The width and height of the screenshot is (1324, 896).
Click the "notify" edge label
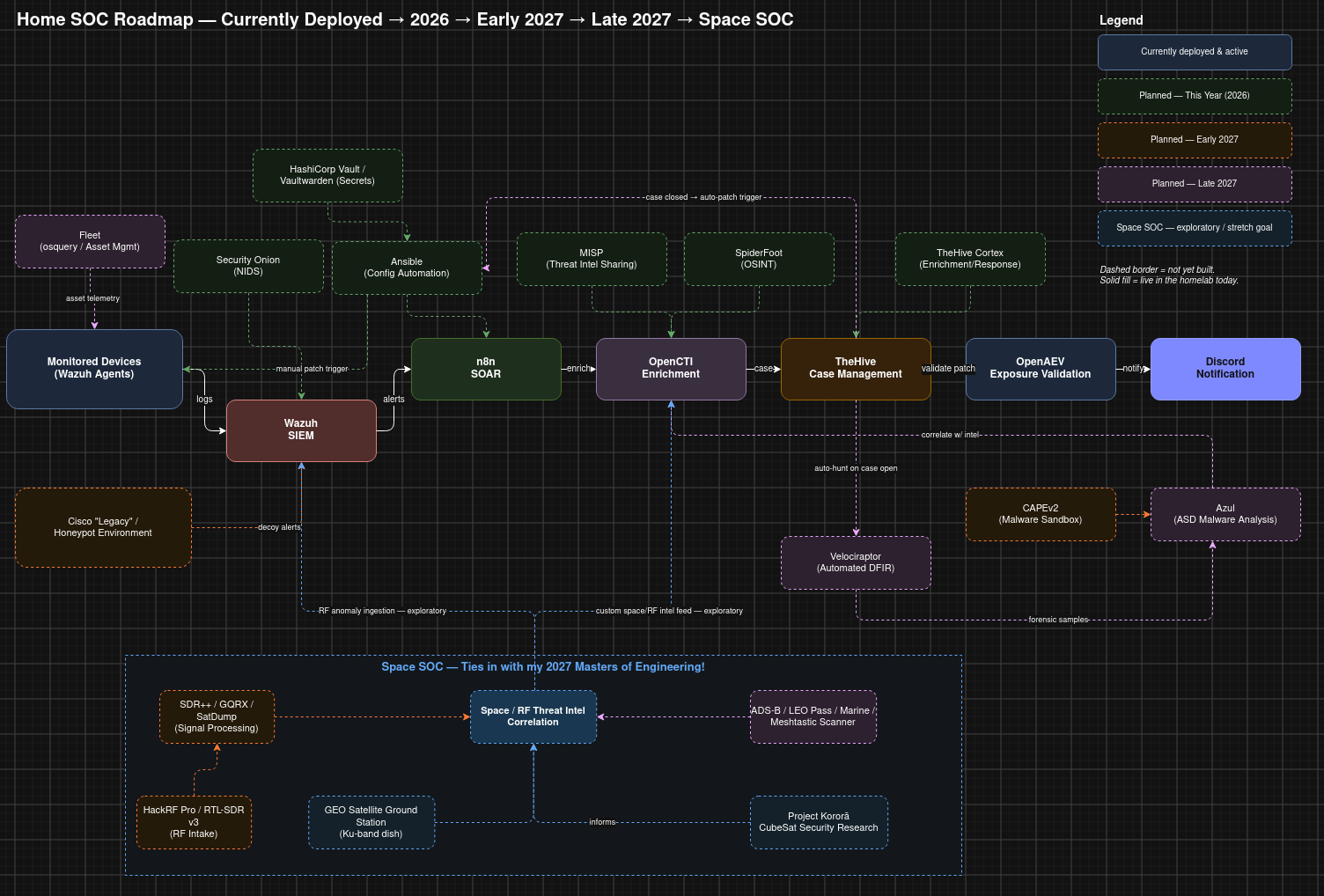point(1133,369)
